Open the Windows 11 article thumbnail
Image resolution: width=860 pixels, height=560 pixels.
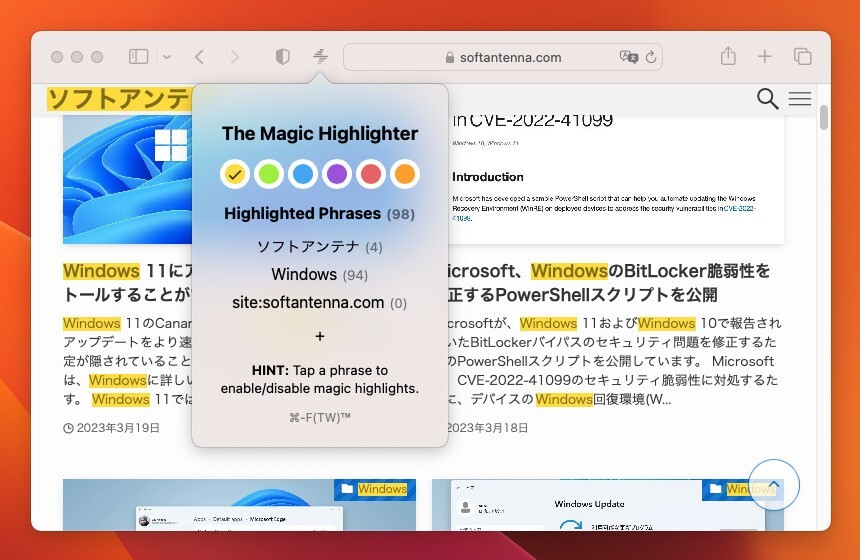coord(127,179)
